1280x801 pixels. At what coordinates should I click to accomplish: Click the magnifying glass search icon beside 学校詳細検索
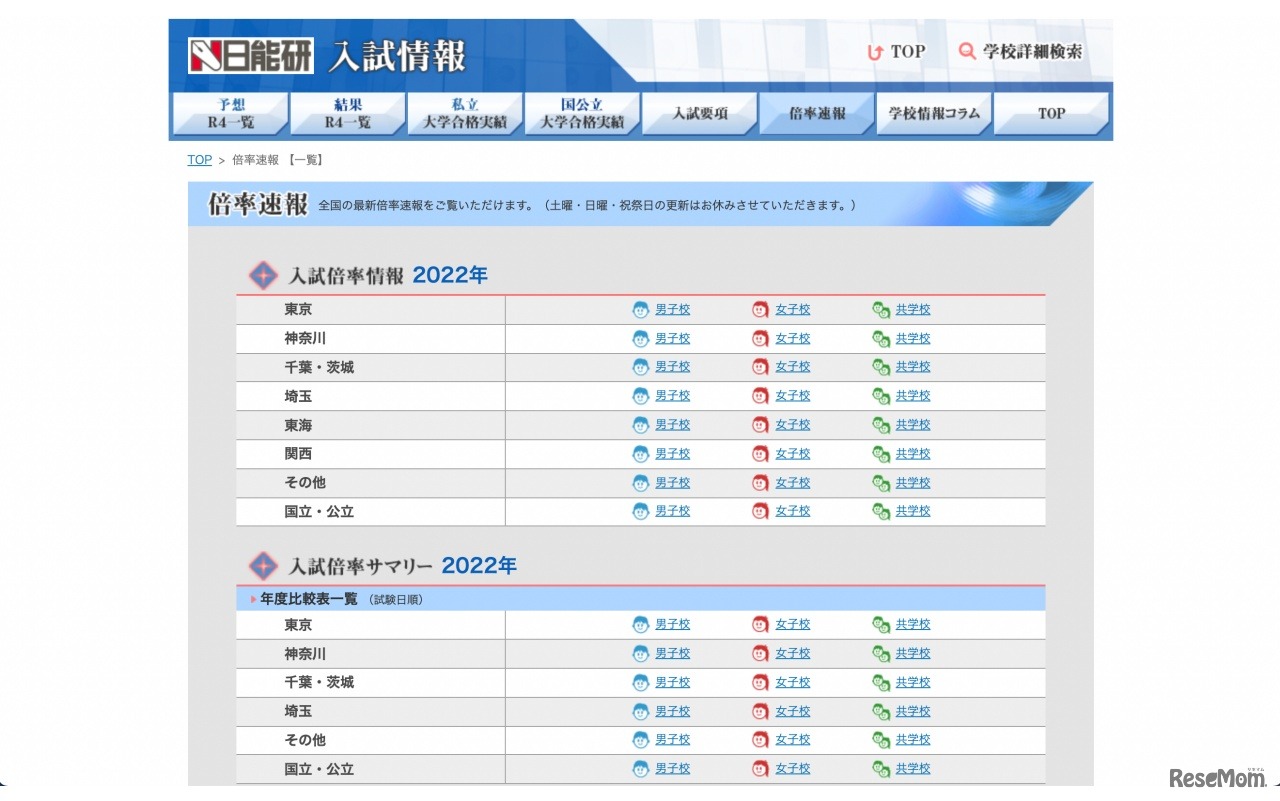point(966,51)
